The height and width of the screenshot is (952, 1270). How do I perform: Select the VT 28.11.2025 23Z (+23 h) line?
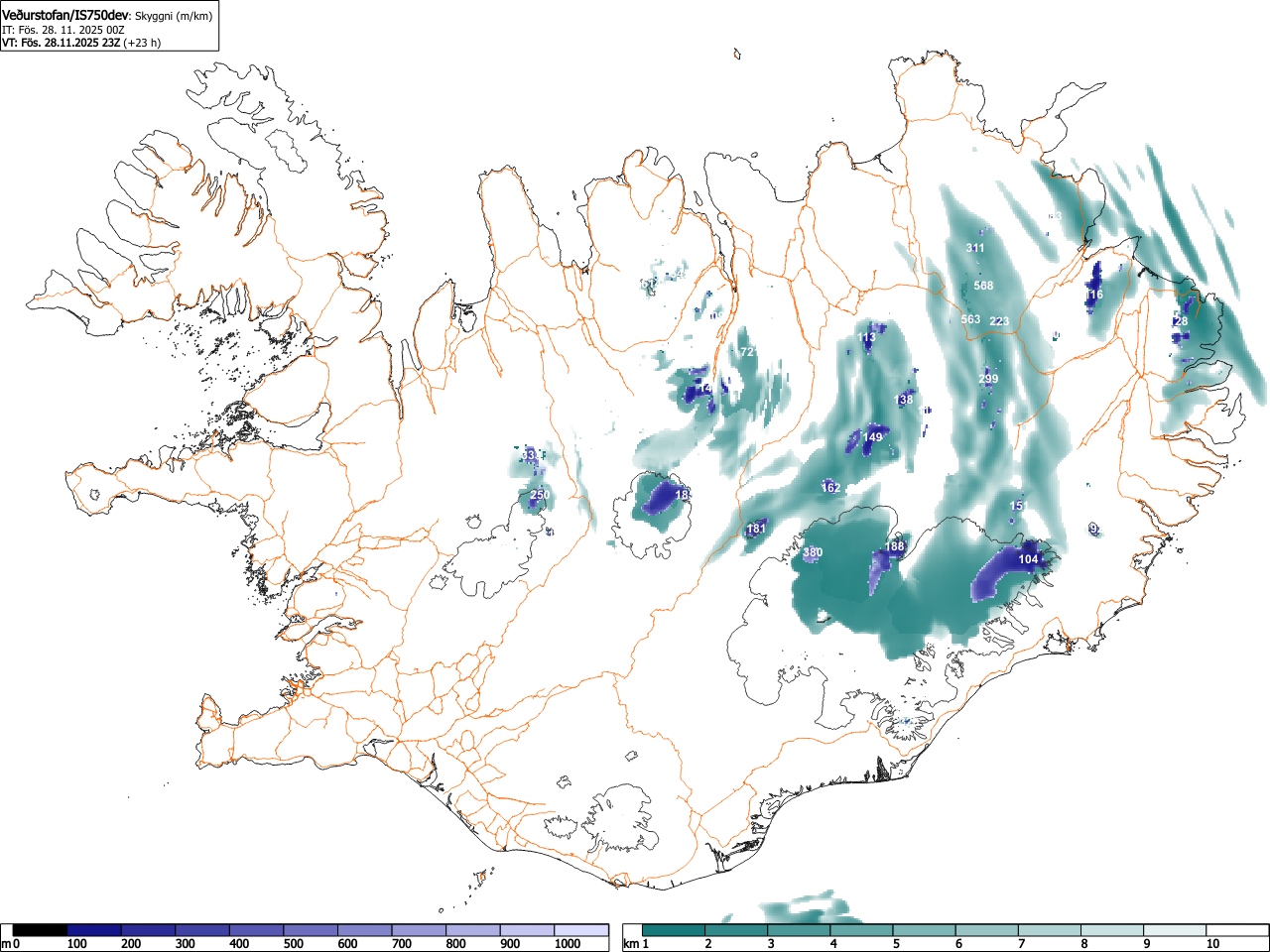coord(81,43)
